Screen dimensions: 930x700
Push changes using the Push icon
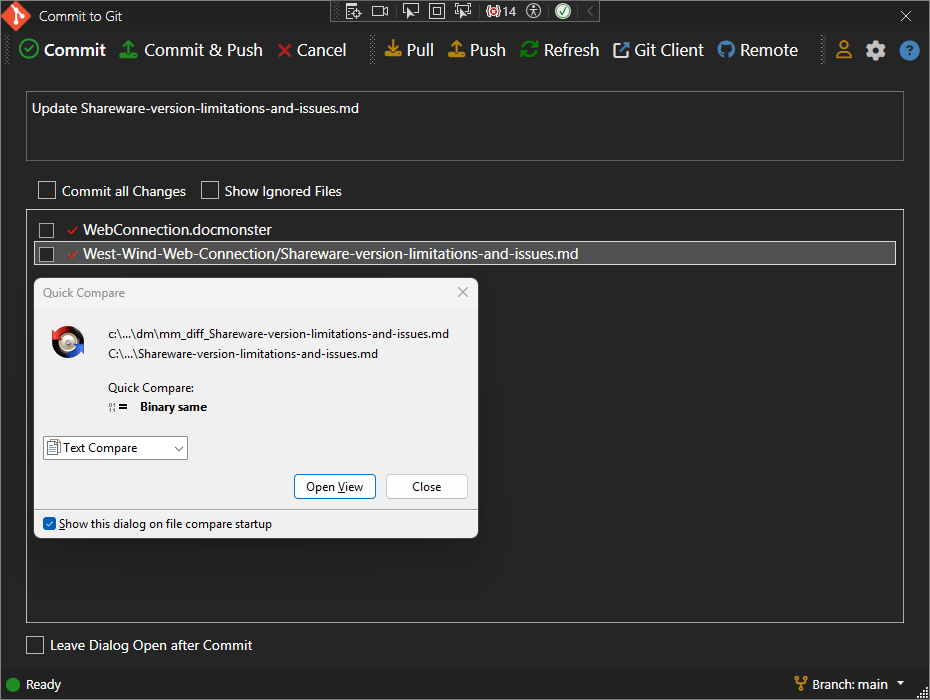click(x=456, y=50)
